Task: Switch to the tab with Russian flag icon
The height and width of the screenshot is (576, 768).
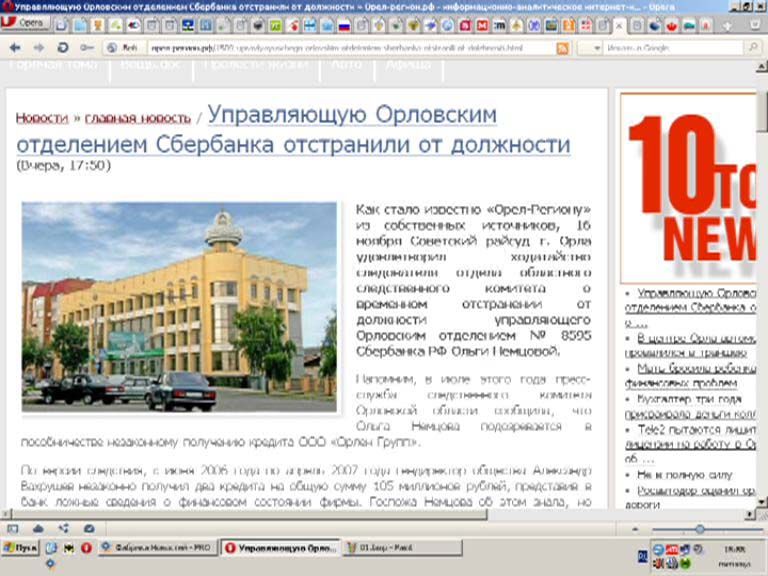Action: pyautogui.click(x=344, y=26)
